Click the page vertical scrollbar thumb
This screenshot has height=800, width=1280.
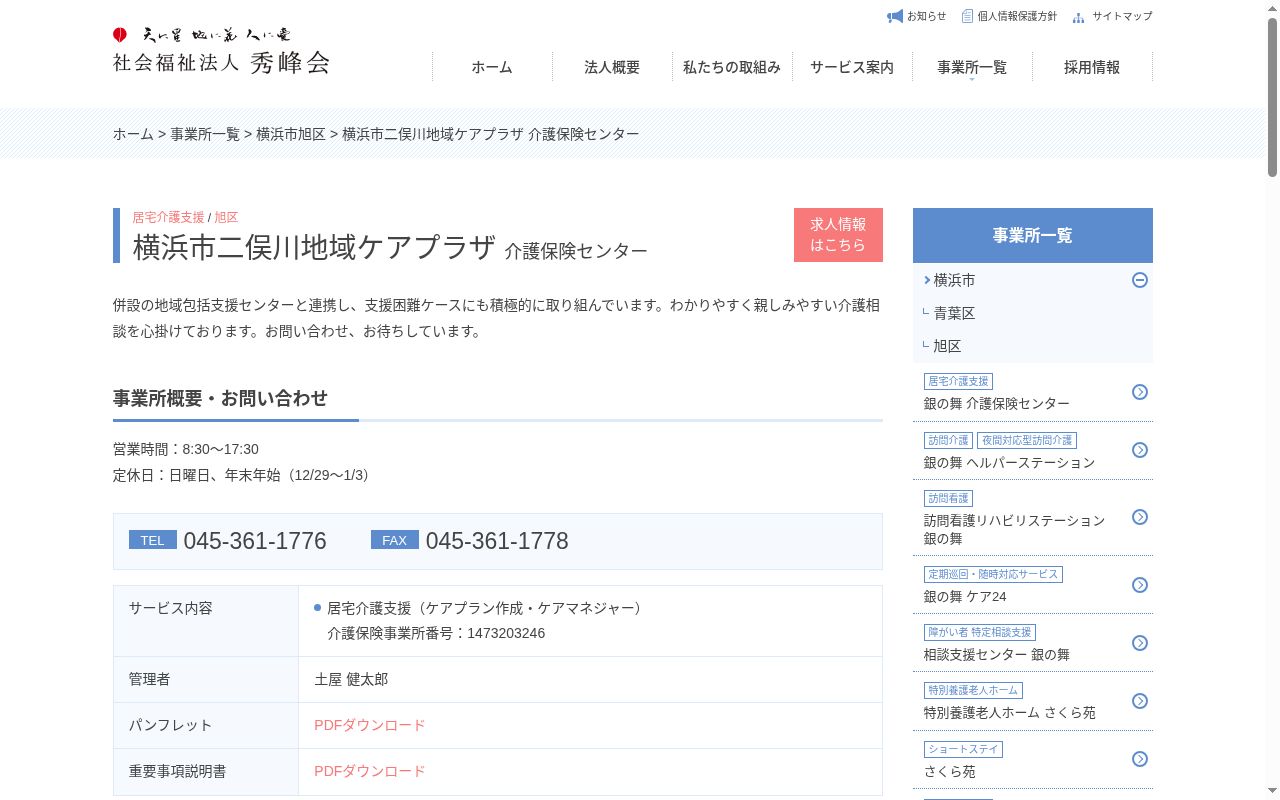[1273, 96]
